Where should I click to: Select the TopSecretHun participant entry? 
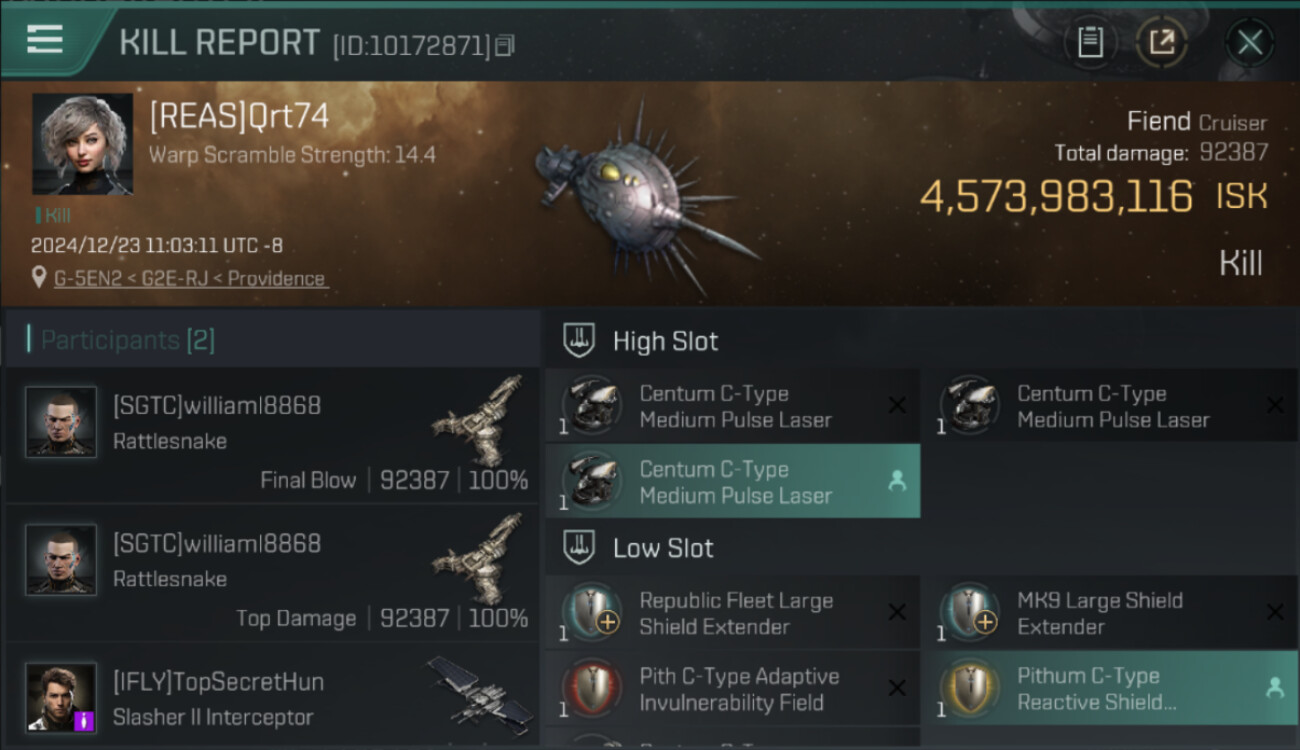[x=272, y=698]
